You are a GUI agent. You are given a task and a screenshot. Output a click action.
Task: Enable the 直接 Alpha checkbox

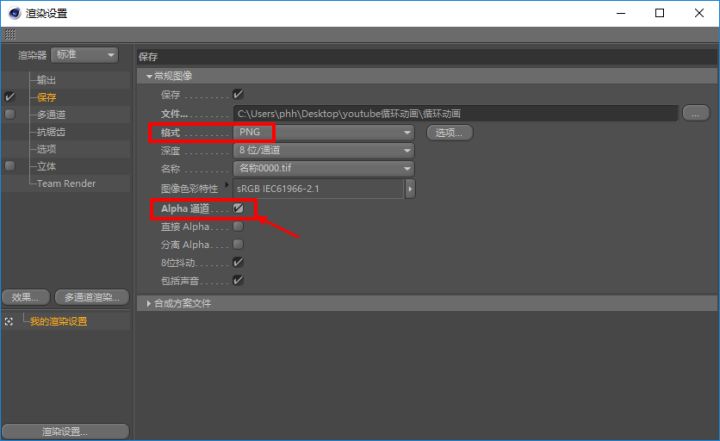238,226
